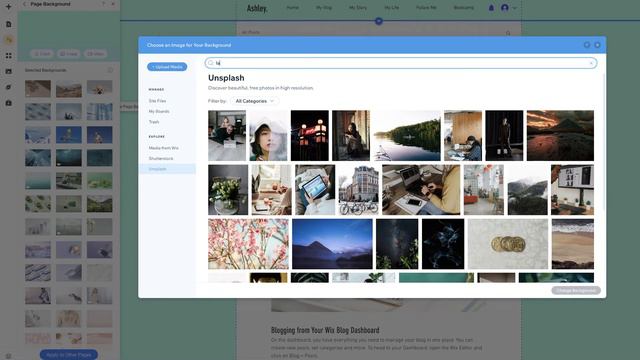The width and height of the screenshot is (640, 360).
Task: Click the search icon on blog page bar
Action: coord(508,33)
